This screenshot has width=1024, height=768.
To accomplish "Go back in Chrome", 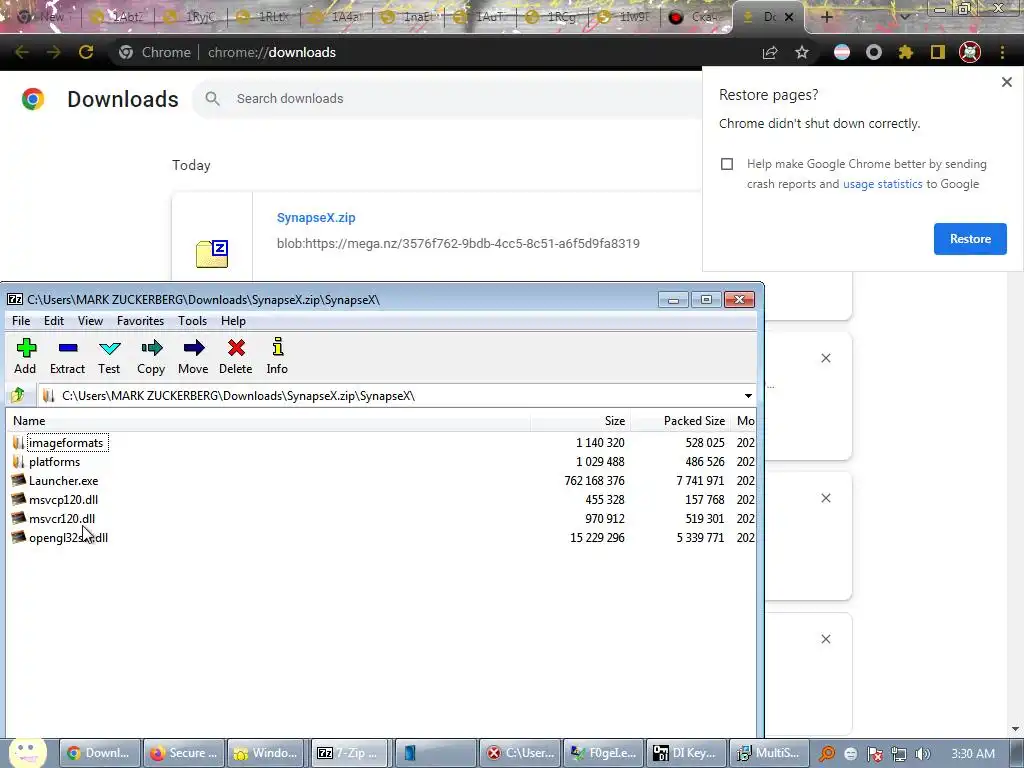I will (x=22, y=52).
